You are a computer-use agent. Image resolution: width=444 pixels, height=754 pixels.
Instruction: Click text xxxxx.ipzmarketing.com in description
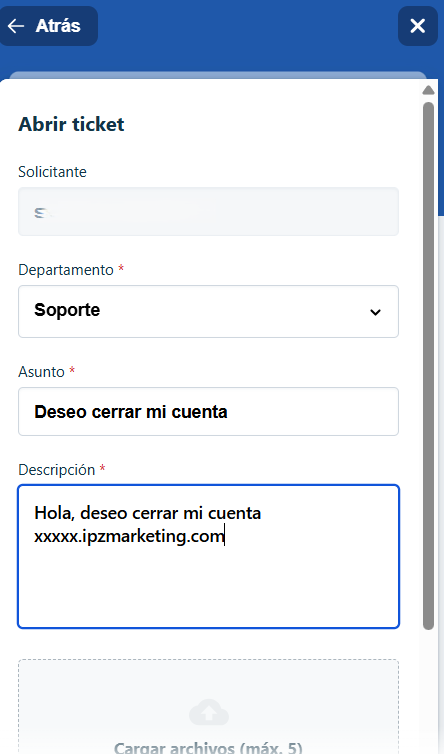click(129, 536)
